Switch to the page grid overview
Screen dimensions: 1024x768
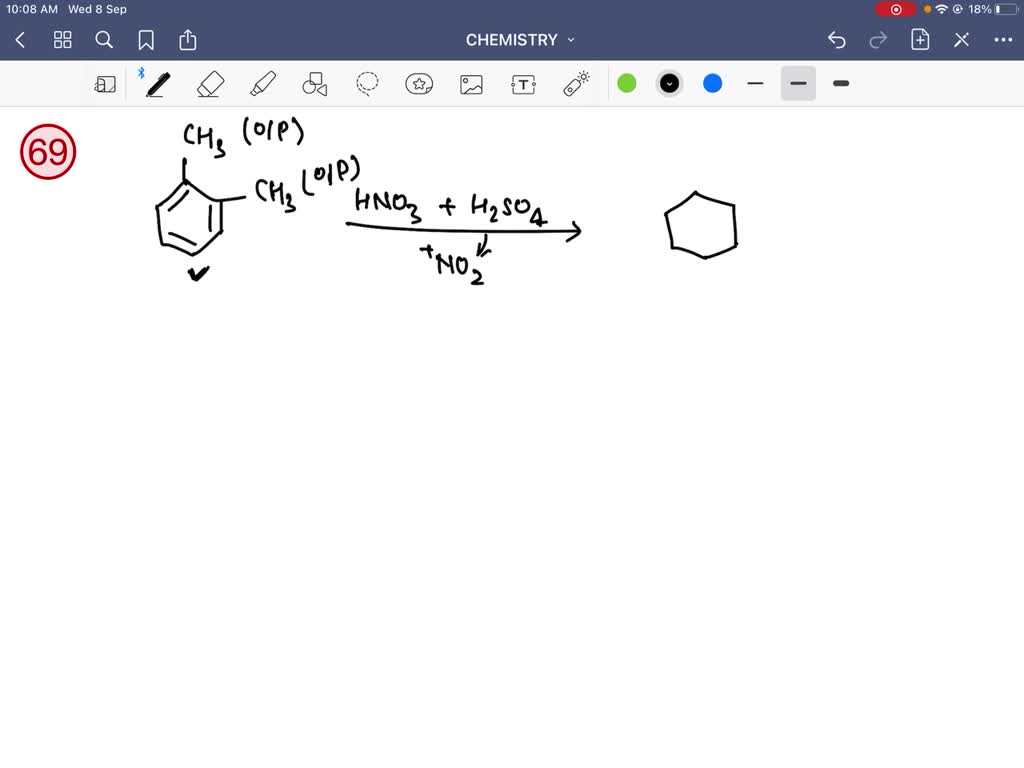pos(62,40)
